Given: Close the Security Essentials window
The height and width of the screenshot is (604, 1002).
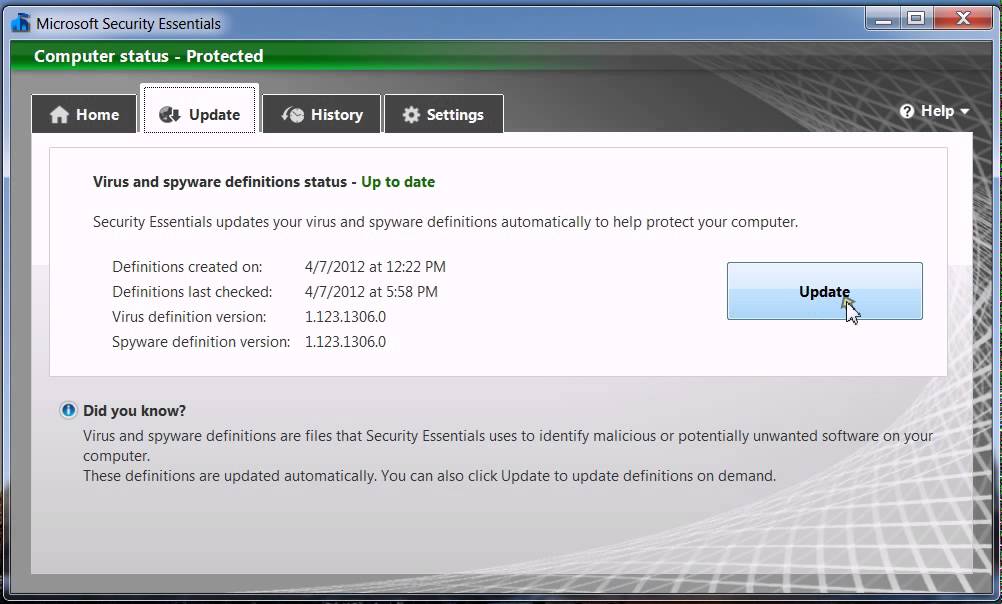Looking at the screenshot, I should coord(964,19).
